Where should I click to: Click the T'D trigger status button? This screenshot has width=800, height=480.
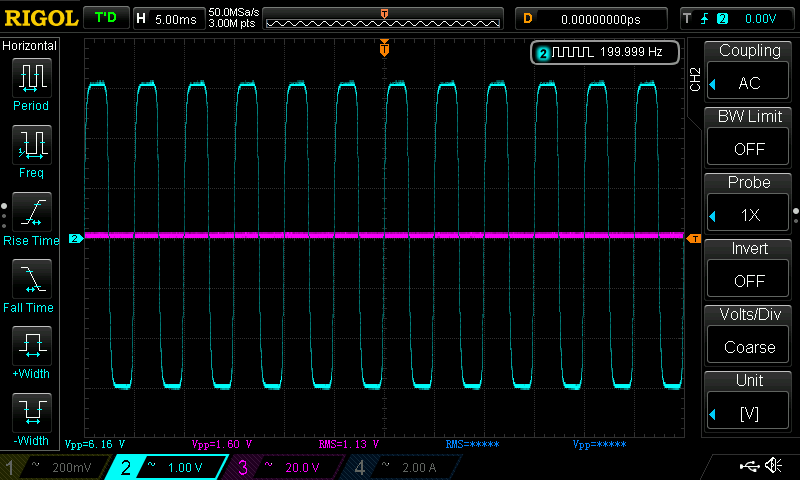106,18
